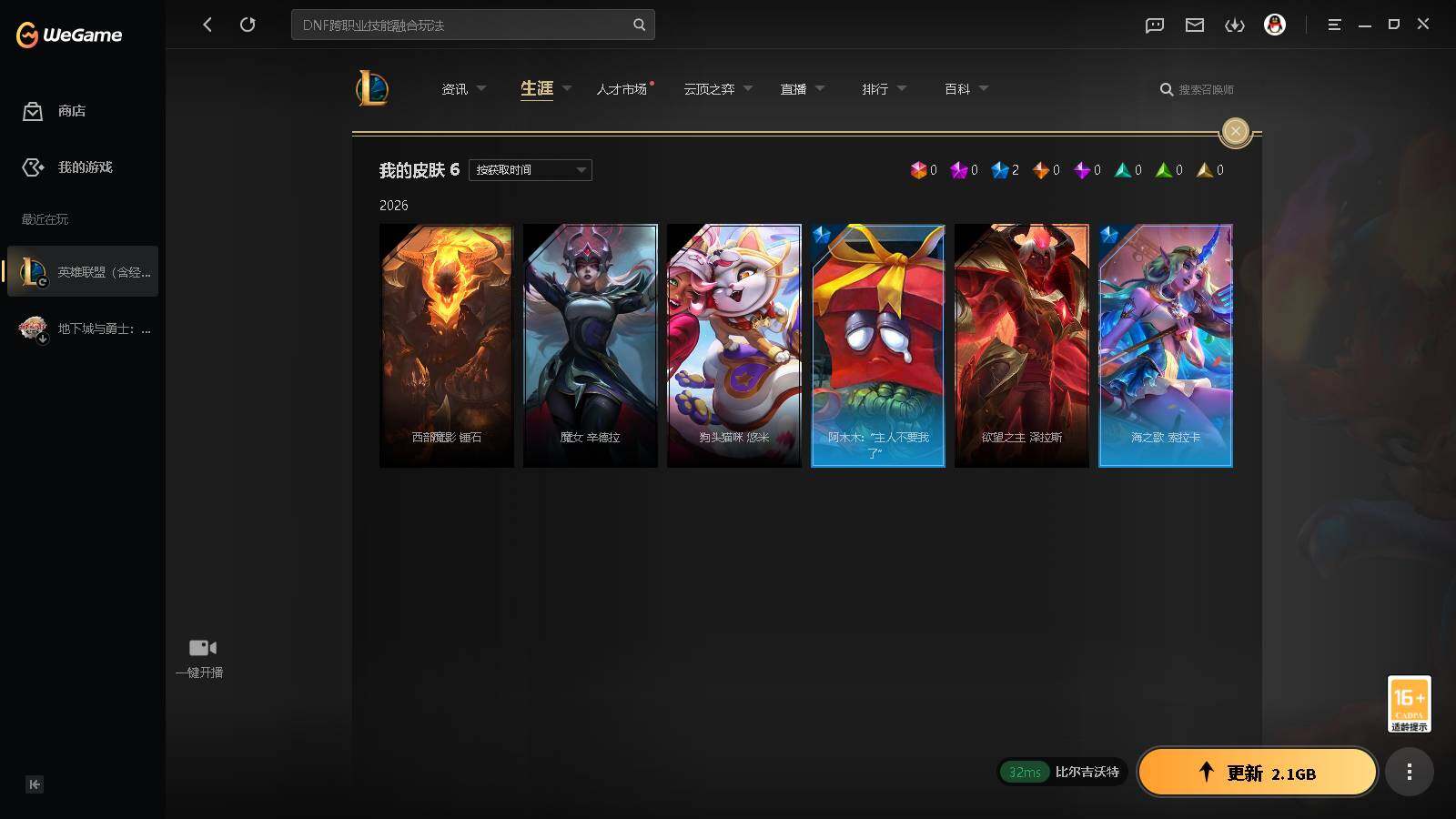The height and width of the screenshot is (819, 1456).
Task: Open the mail inbox icon
Action: pyautogui.click(x=1195, y=25)
